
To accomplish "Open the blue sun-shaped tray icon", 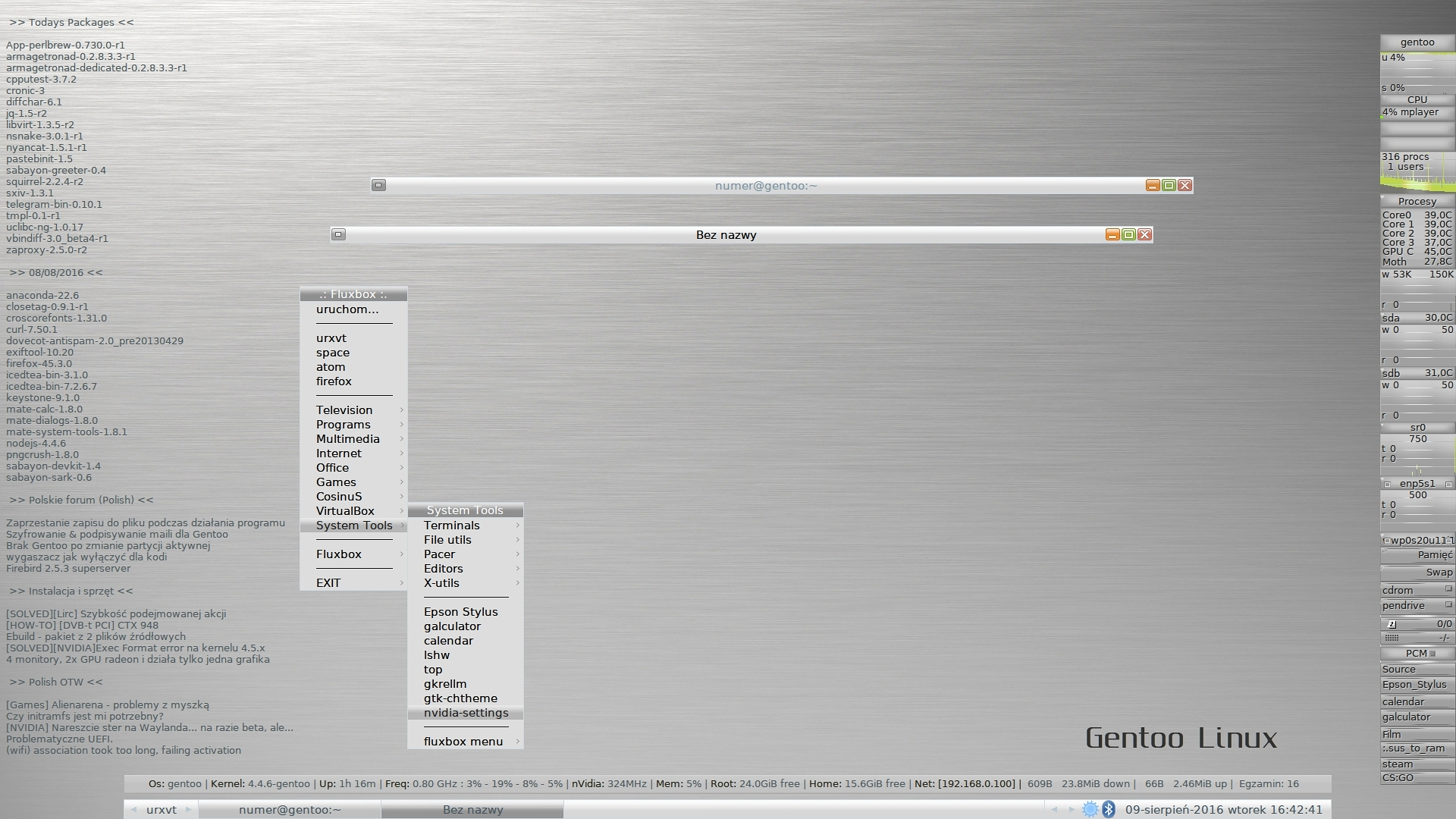I will (1090, 809).
